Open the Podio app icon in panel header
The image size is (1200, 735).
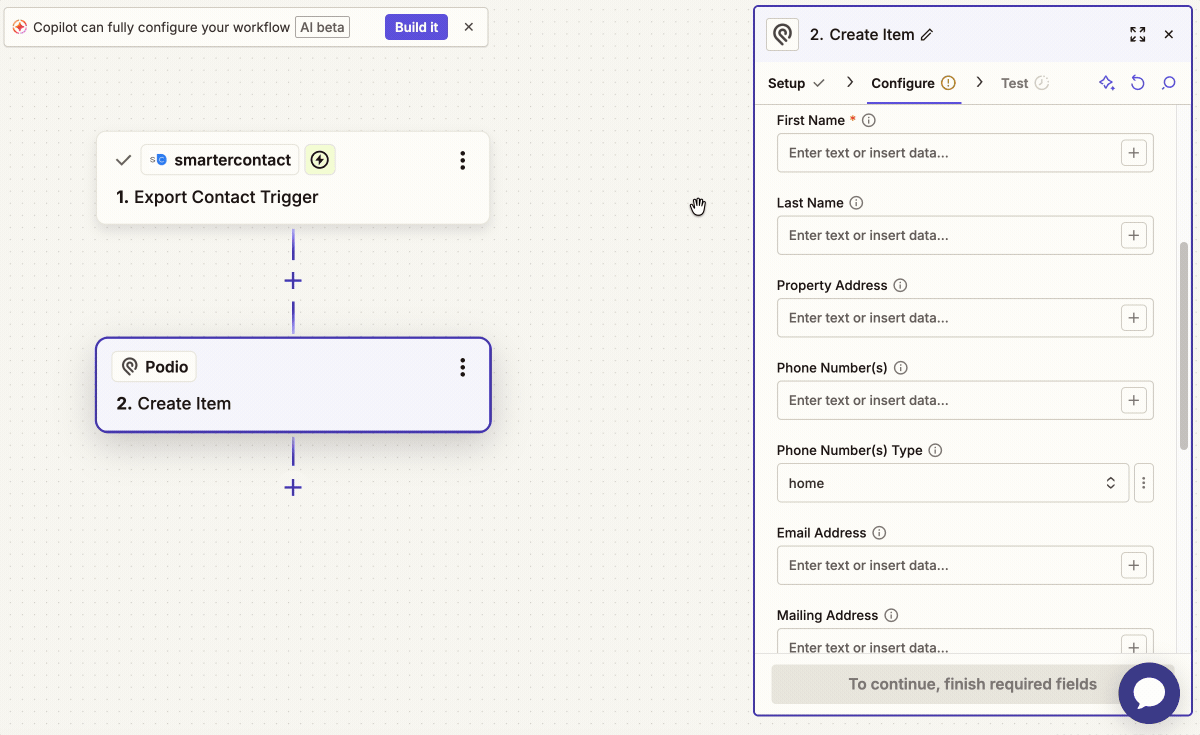[782, 34]
